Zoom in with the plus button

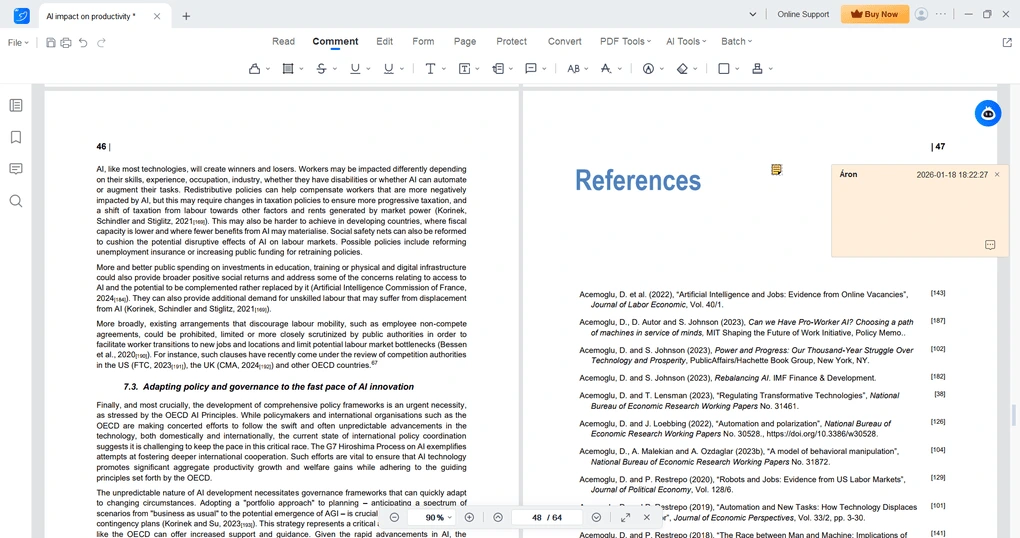point(469,517)
